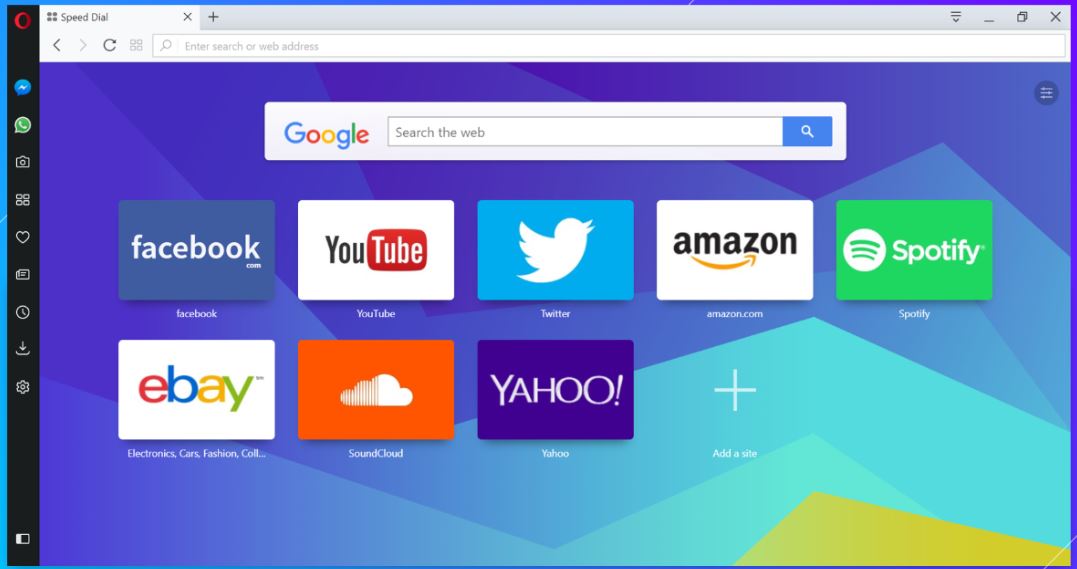Click the 'Add a site' label
Image resolution: width=1077 pixels, height=569 pixels.
point(735,454)
